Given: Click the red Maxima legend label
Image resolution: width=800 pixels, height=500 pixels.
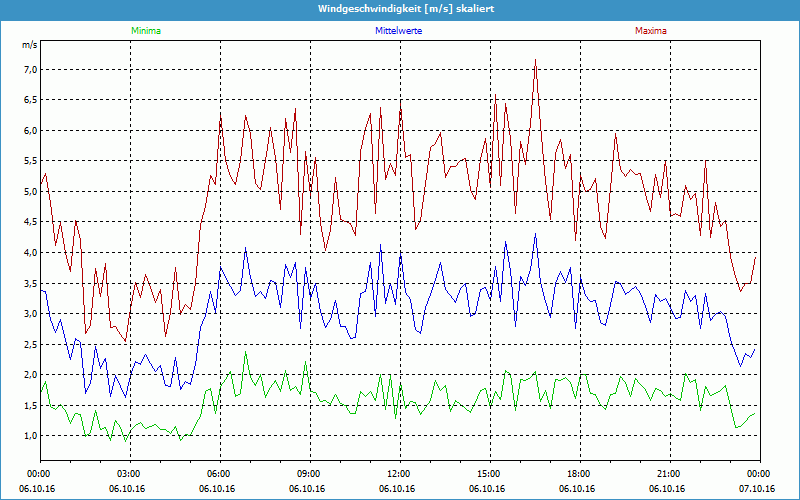Looking at the screenshot, I should click(x=651, y=31).
